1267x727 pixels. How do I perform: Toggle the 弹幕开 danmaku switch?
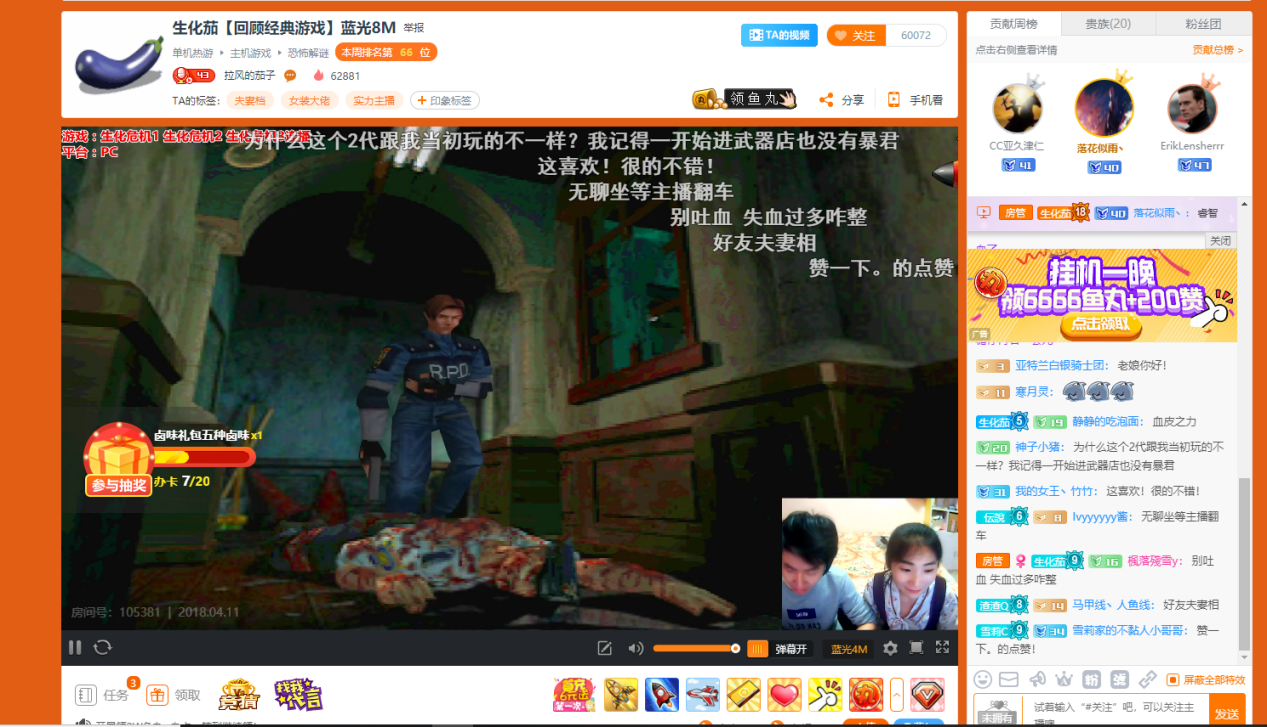pos(779,649)
